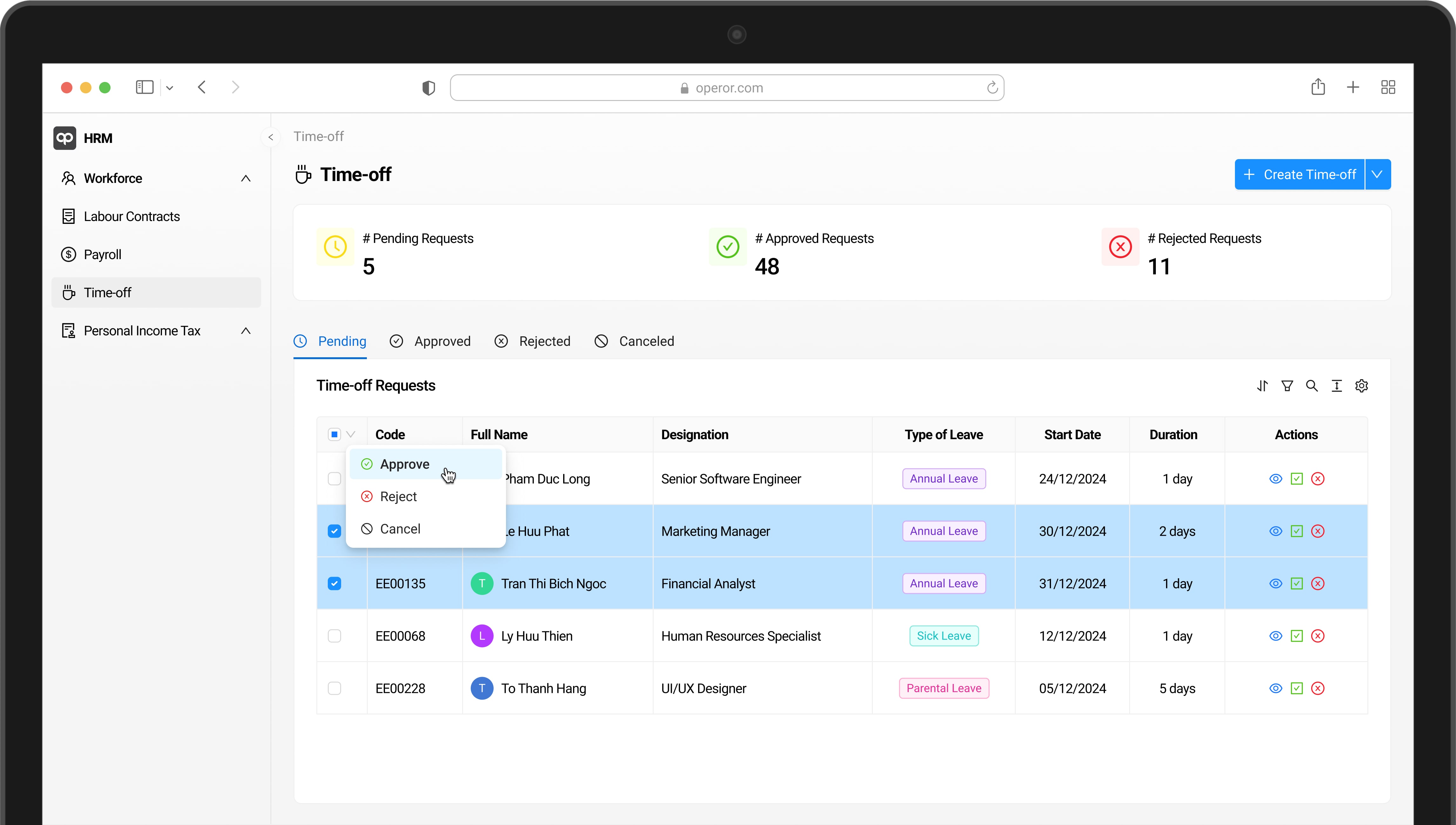Approve Le Huu Phat's request icon
Image resolution: width=1456 pixels, height=825 pixels.
coord(1297,531)
